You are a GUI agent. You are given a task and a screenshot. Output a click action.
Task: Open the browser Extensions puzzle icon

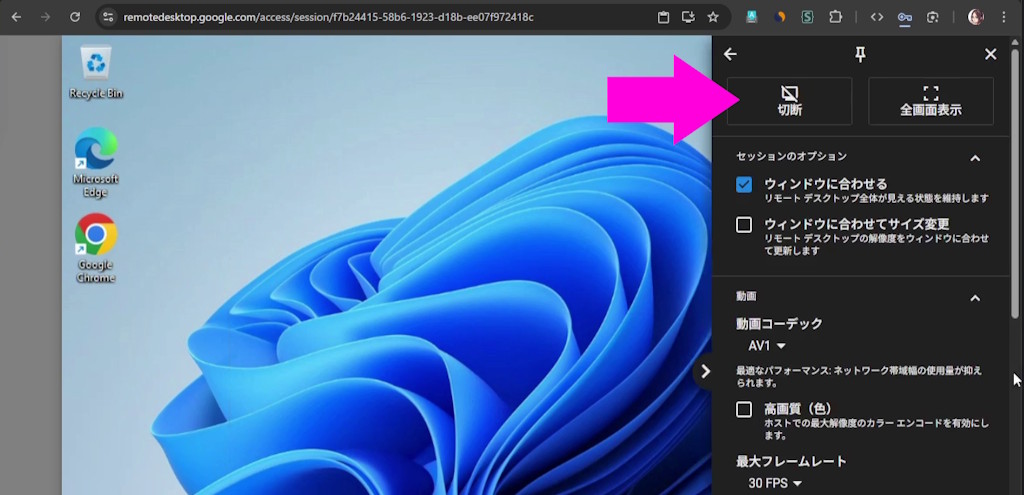click(836, 17)
